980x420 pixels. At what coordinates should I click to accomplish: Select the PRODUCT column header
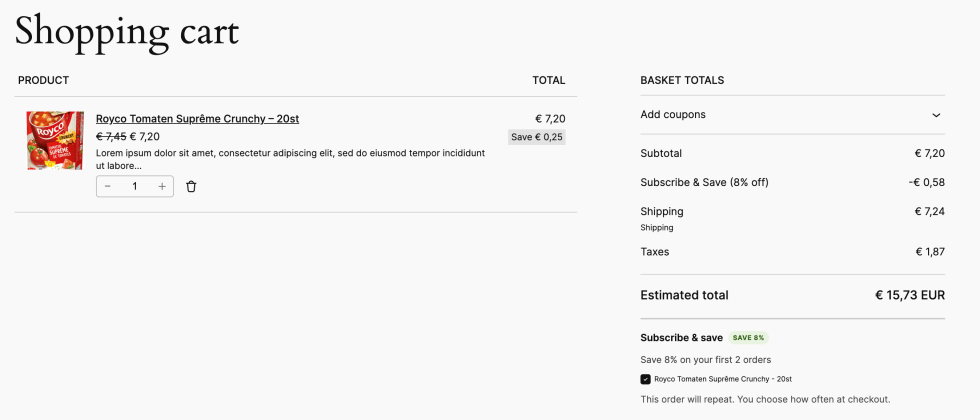click(44, 81)
